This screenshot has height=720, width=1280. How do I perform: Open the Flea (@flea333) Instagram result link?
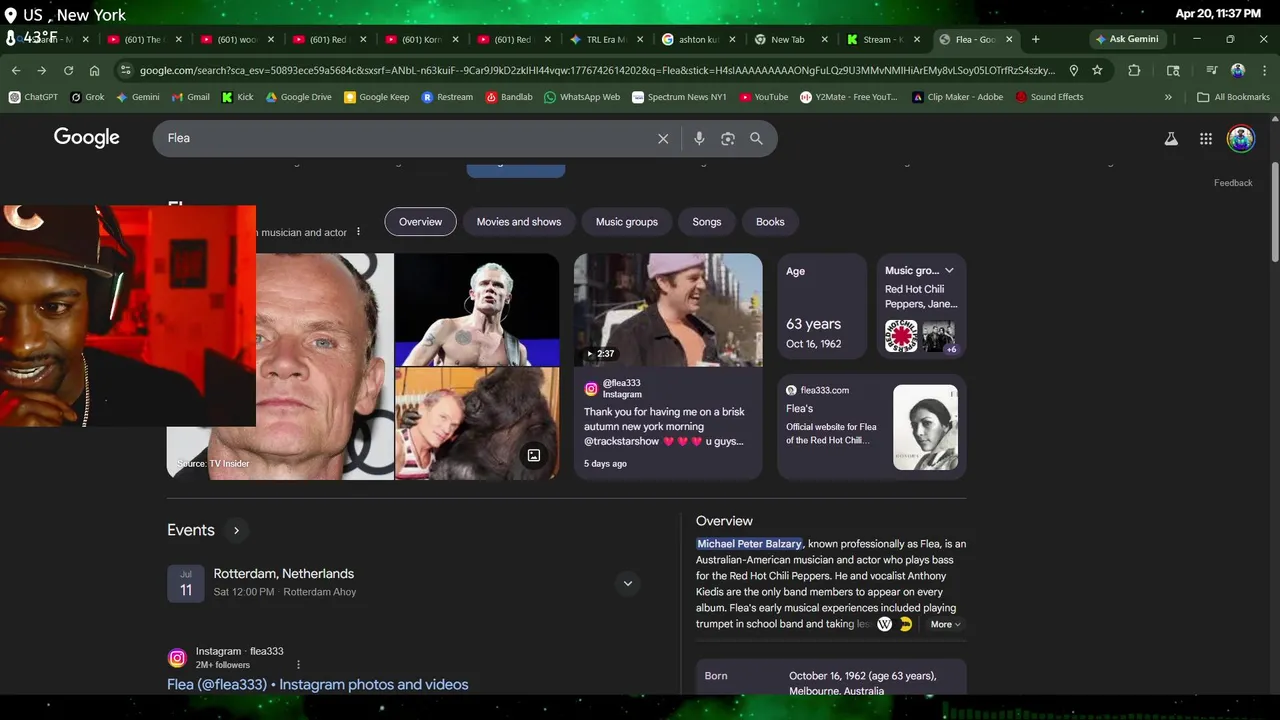pyautogui.click(x=318, y=685)
